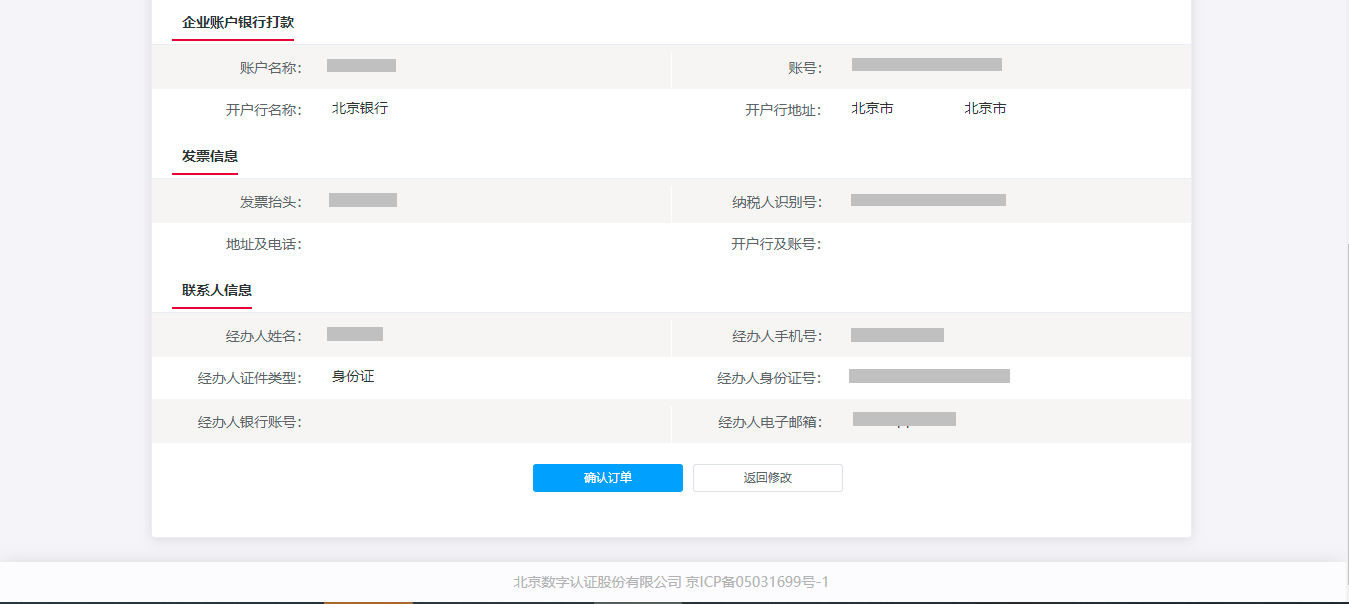This screenshot has height=604, width=1349.
Task: Click the 返回修改 button
Action: tap(768, 478)
